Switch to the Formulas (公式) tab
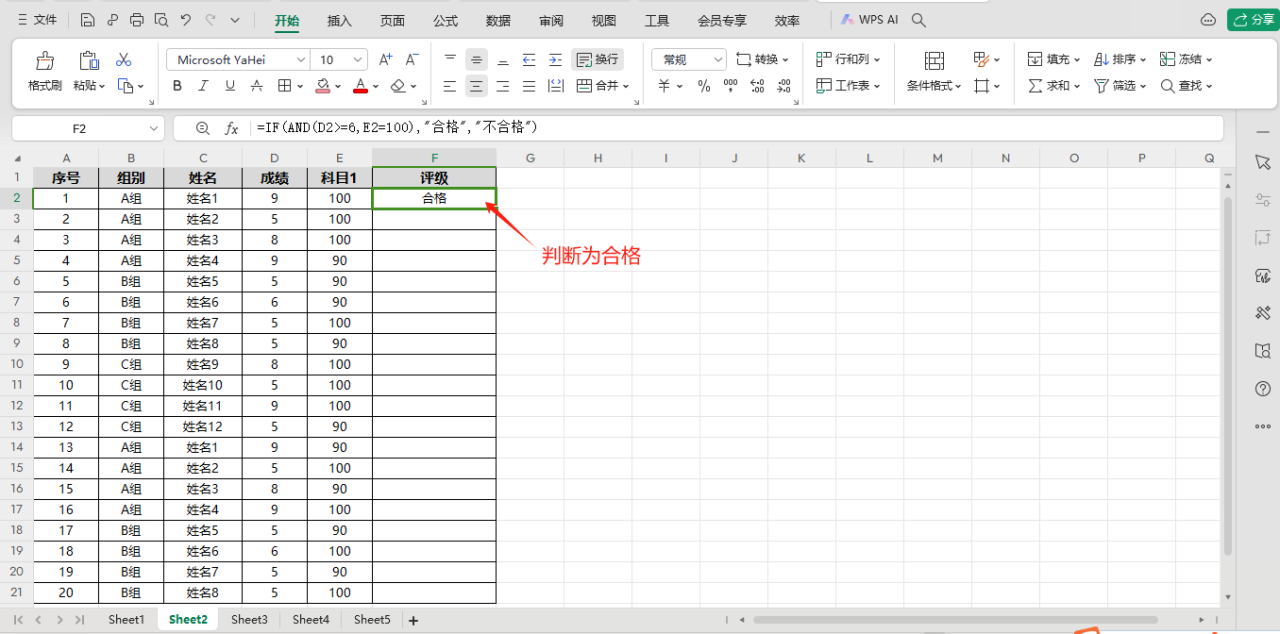Screen dimensions: 1280x634 (x=445, y=20)
